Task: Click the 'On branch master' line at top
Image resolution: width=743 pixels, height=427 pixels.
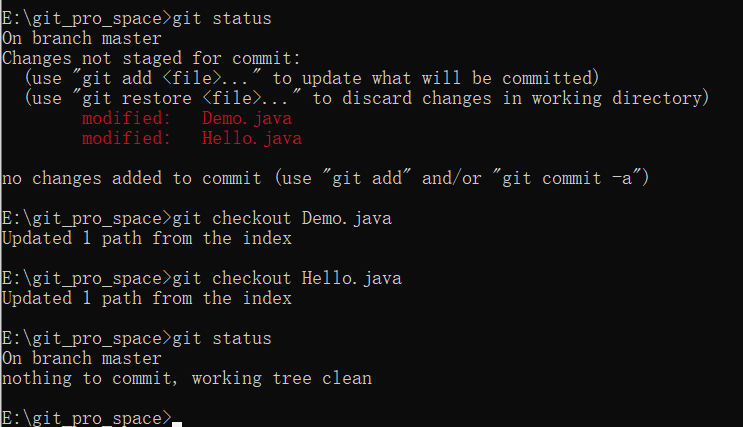Action: coord(82,38)
